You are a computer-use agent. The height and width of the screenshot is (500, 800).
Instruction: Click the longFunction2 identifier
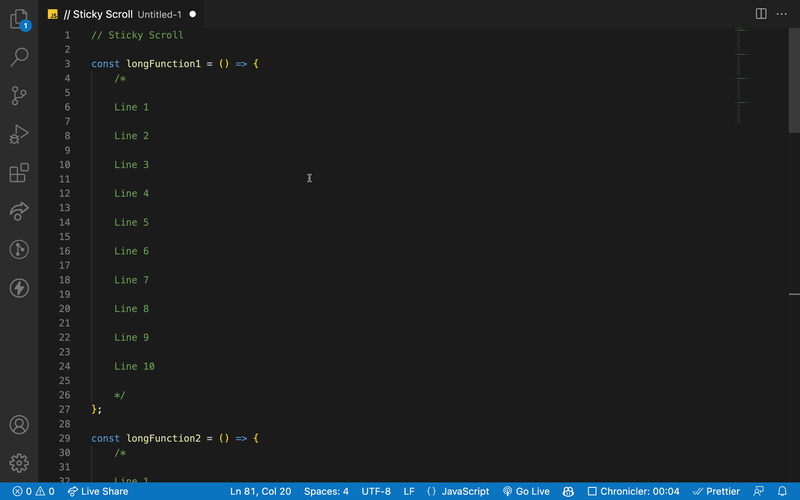[x=164, y=438]
